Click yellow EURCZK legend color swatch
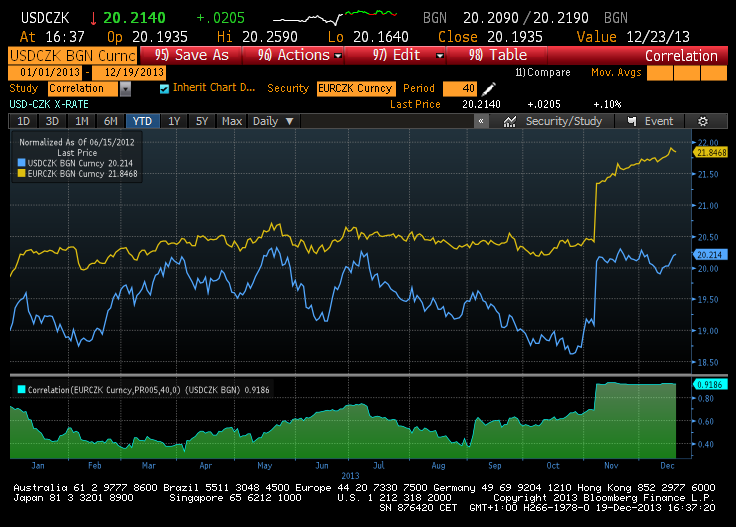Screen dimensions: 736x527 pos(21,174)
